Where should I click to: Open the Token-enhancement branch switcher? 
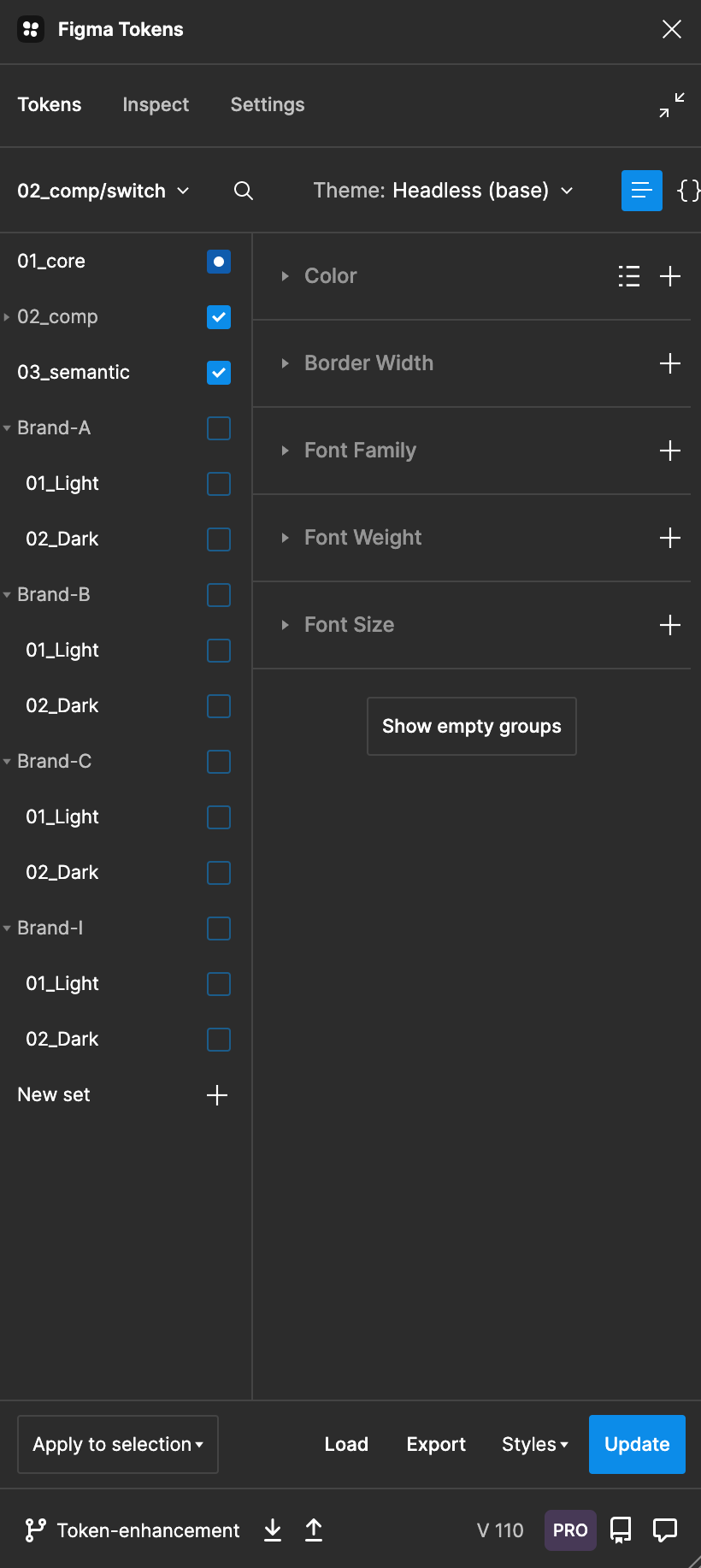click(x=133, y=1530)
